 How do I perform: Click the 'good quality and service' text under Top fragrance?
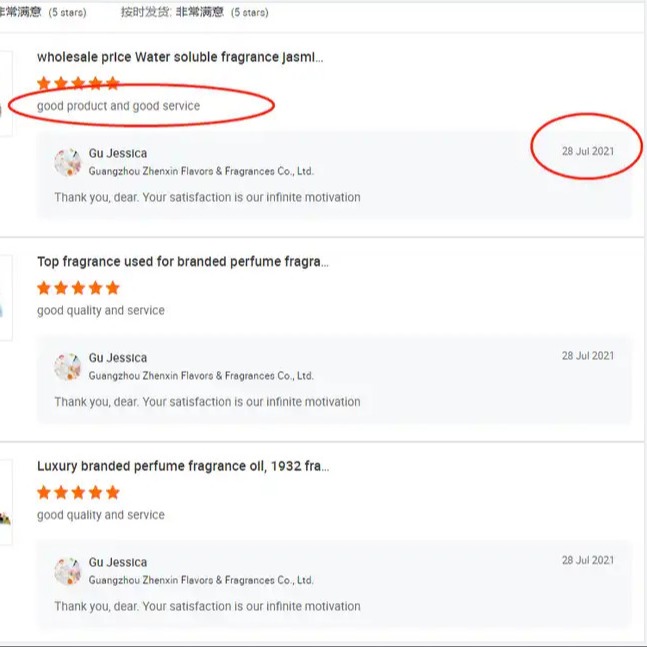tap(100, 311)
